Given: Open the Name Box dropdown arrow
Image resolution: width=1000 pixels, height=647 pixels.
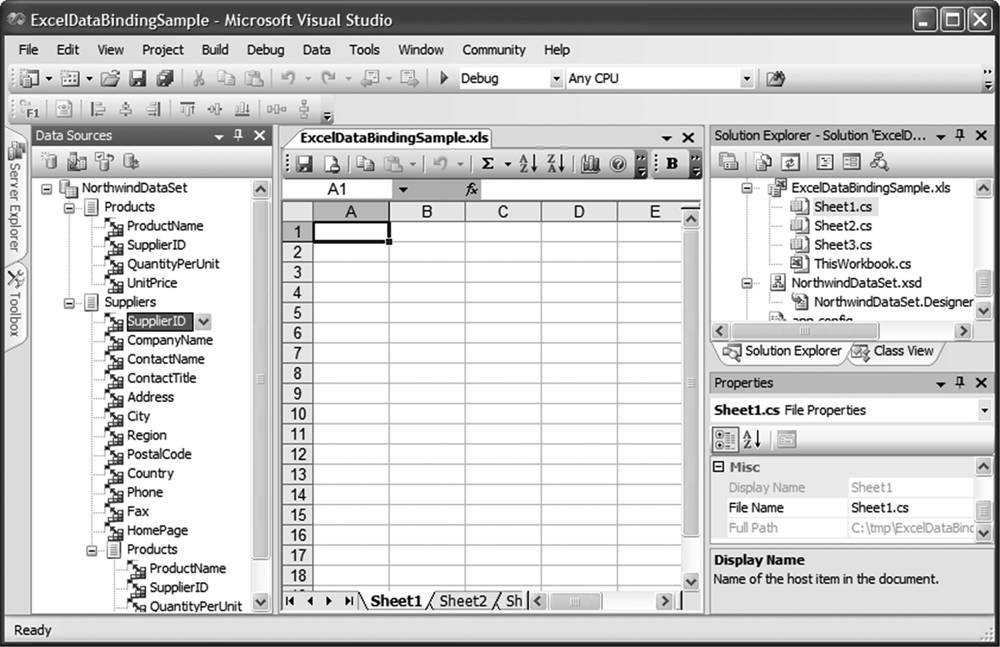Looking at the screenshot, I should pyautogui.click(x=403, y=189).
